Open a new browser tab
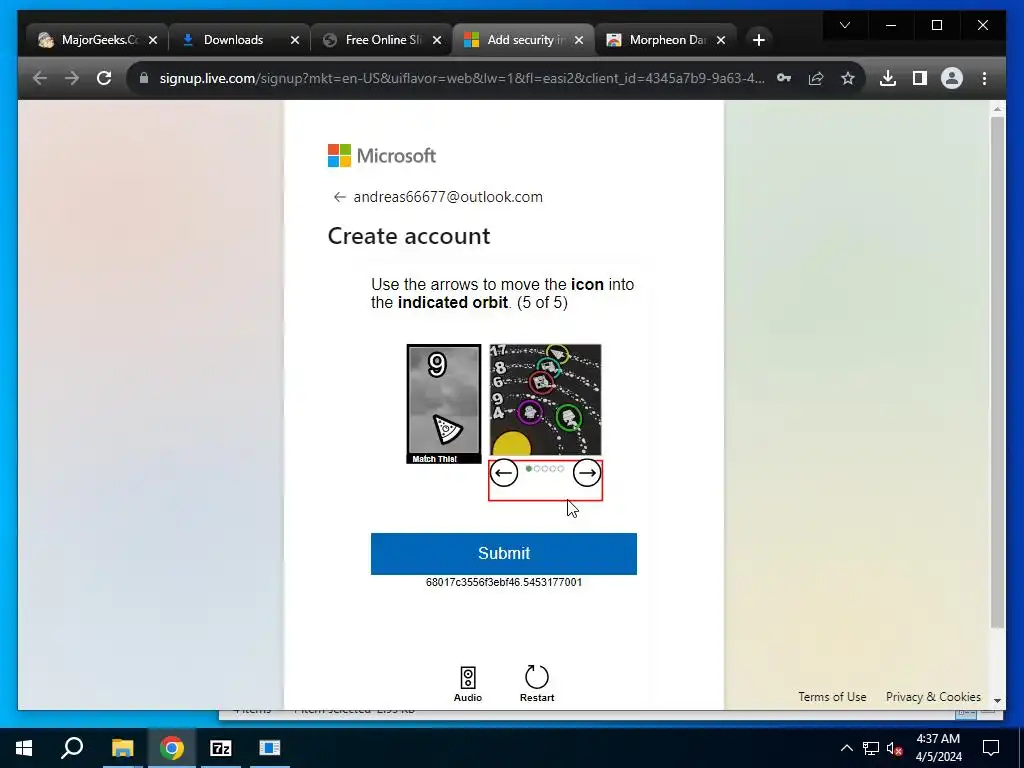The height and width of the screenshot is (768, 1024). (758, 40)
